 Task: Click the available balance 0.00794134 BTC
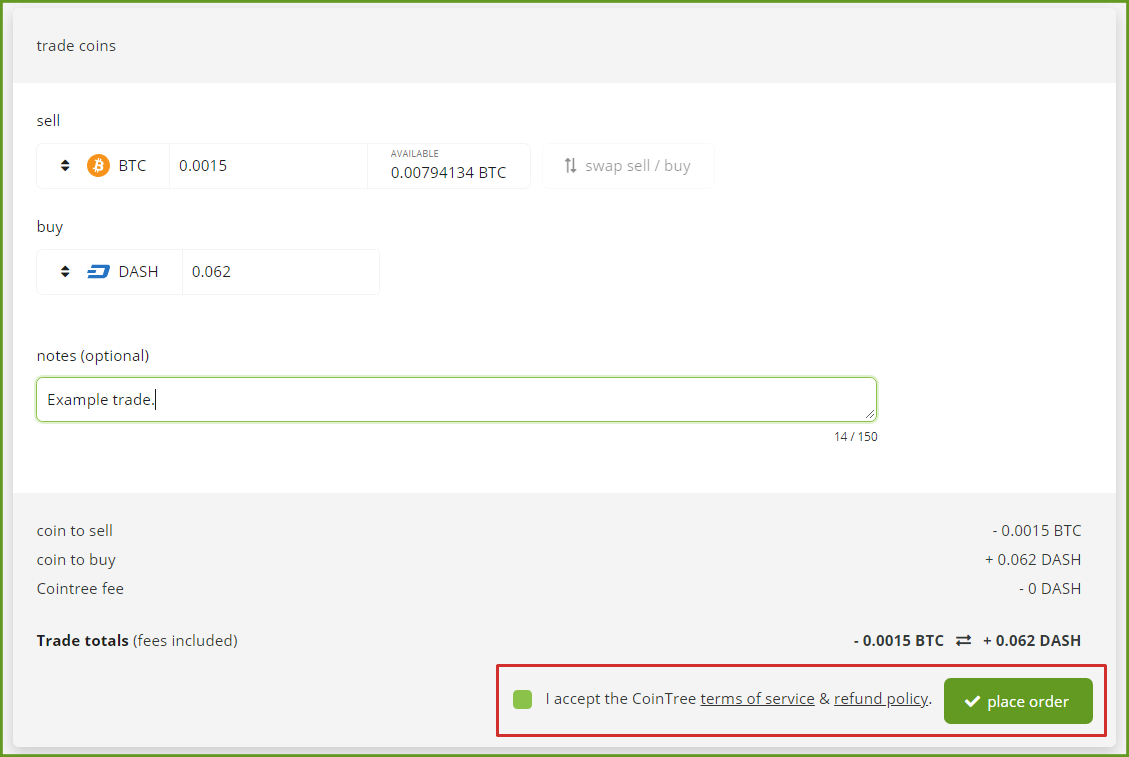pyautogui.click(x=449, y=173)
